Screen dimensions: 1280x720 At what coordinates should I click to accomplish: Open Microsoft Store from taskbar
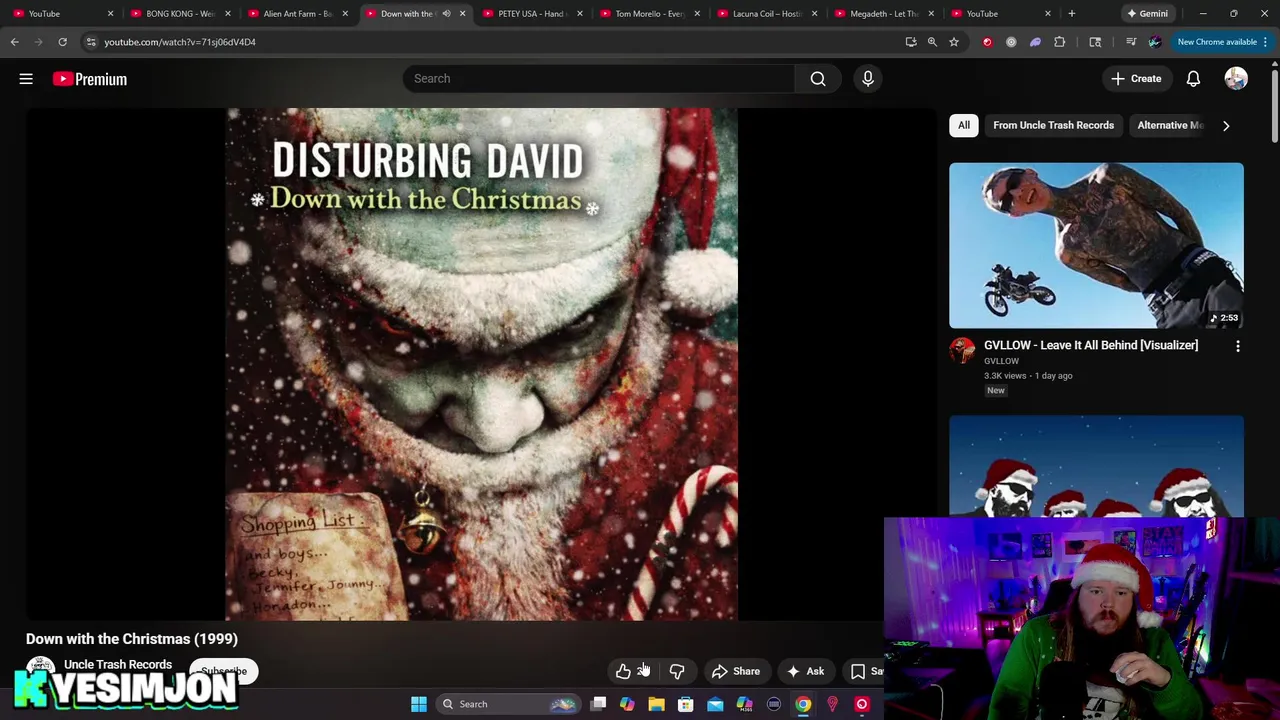(x=686, y=704)
